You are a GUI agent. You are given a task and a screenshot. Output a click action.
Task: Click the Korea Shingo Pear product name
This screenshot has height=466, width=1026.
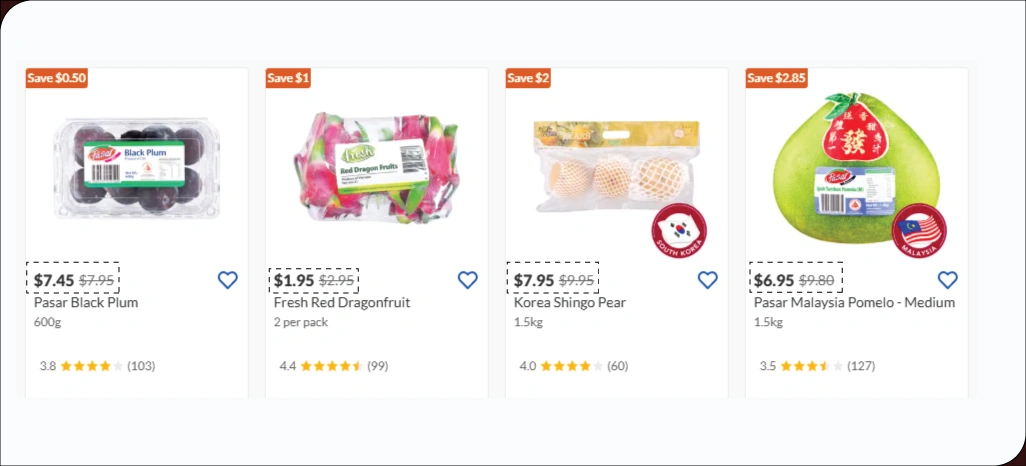pos(570,303)
